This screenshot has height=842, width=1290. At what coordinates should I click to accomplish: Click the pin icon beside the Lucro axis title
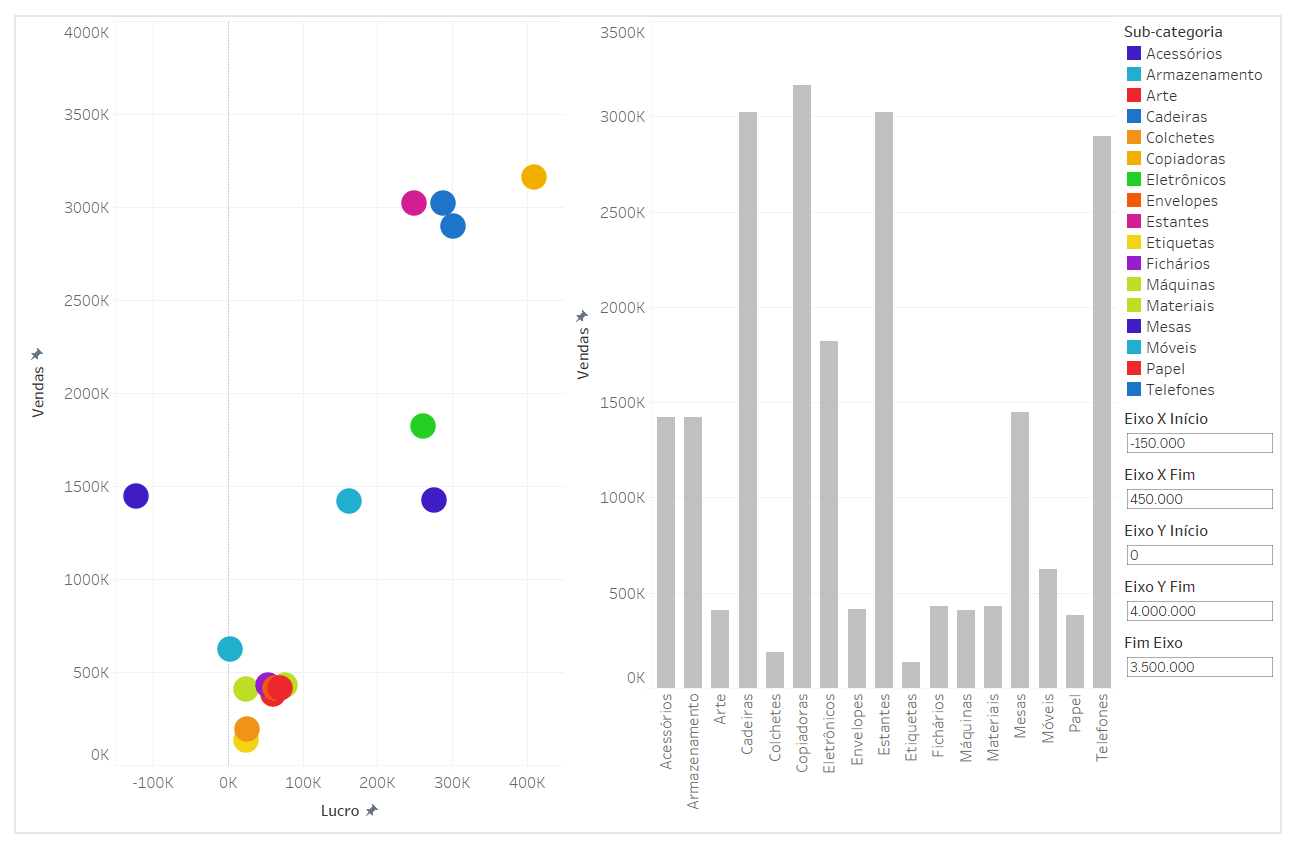pyautogui.click(x=371, y=810)
